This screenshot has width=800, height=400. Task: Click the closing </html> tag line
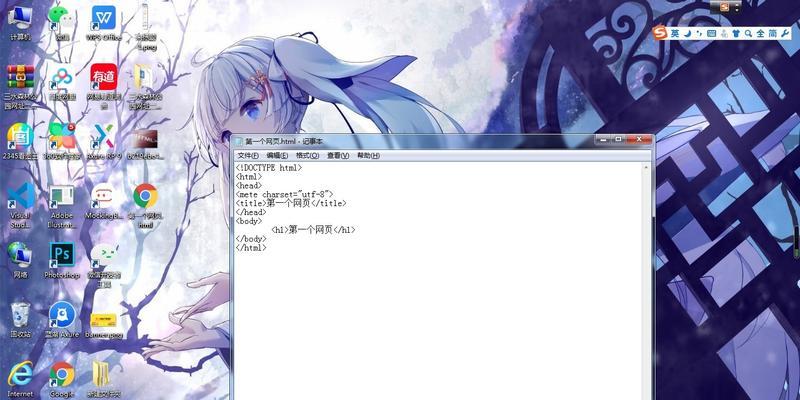251,247
